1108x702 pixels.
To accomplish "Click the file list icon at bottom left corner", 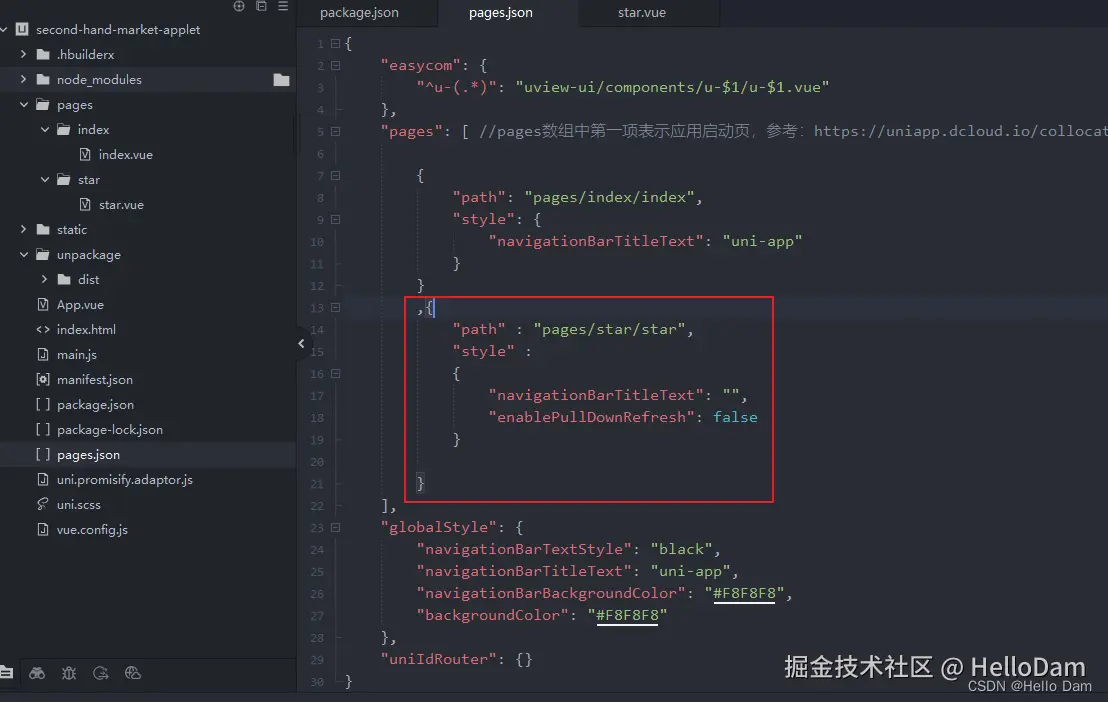I will 9,673.
